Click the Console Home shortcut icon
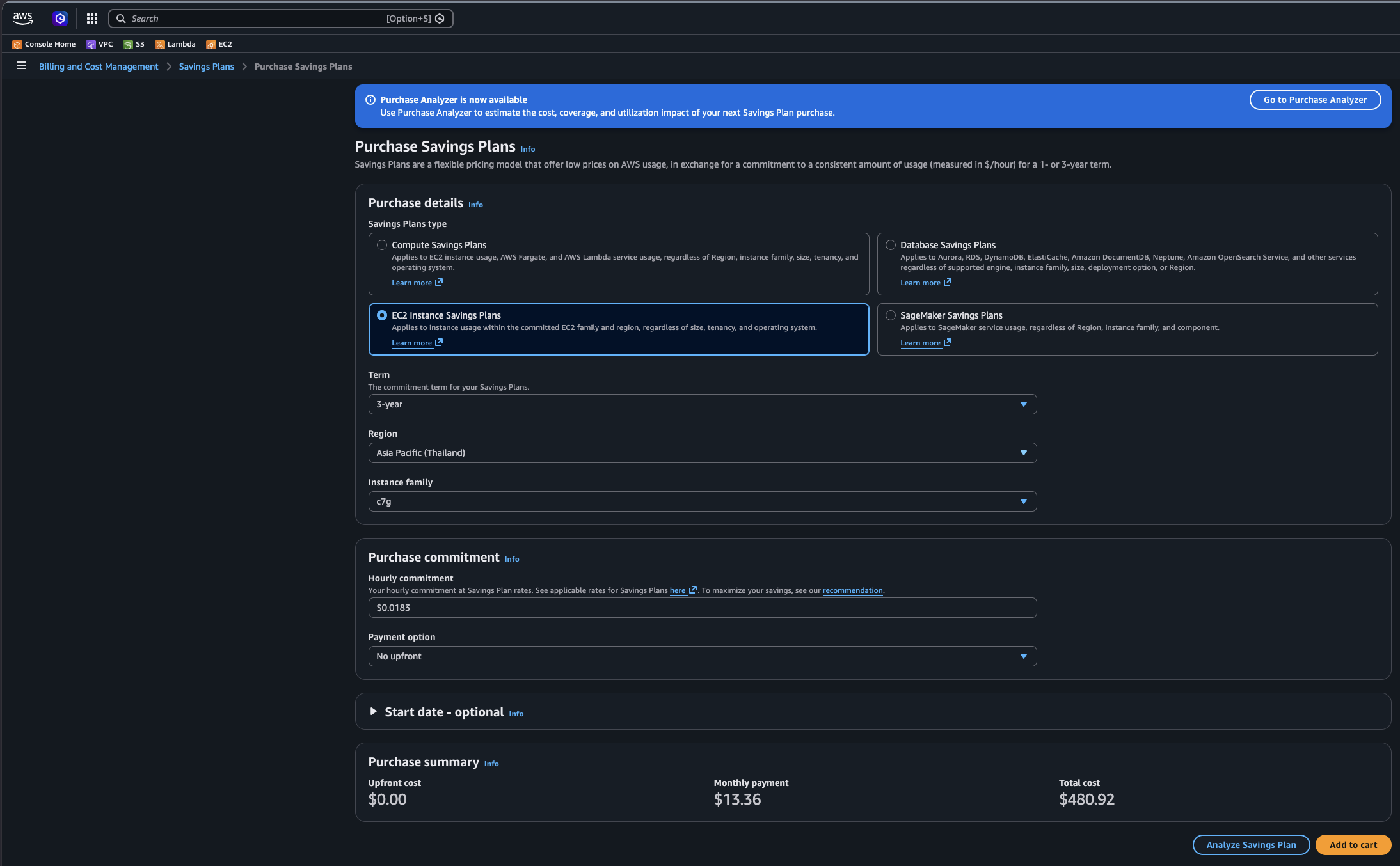The height and width of the screenshot is (866, 1400). click(x=17, y=44)
